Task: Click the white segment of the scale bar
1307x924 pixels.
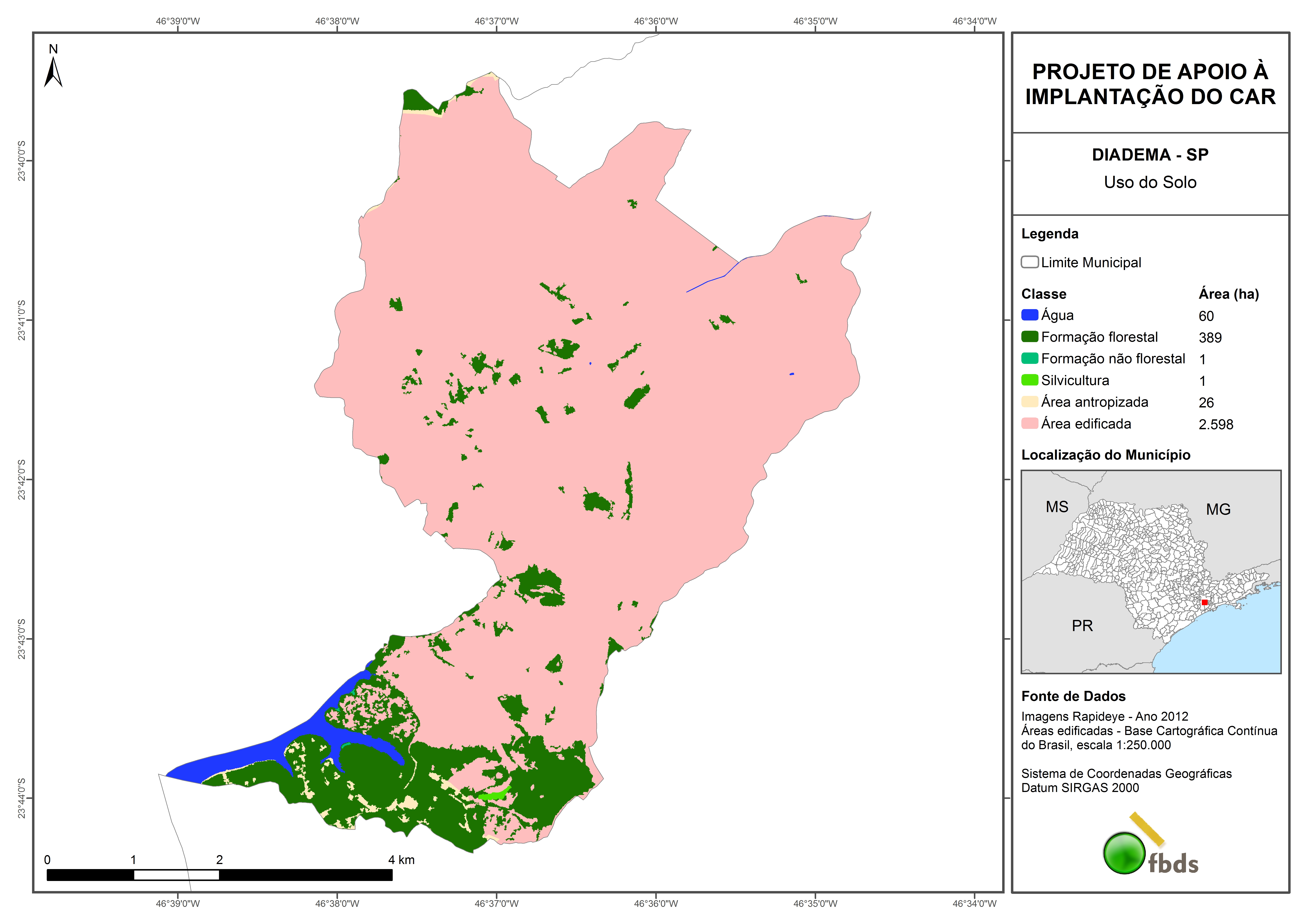Action: (177, 875)
